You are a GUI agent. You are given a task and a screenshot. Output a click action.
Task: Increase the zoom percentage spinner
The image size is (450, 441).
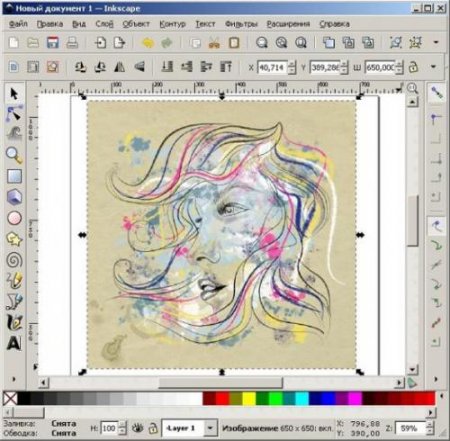[x=431, y=425]
